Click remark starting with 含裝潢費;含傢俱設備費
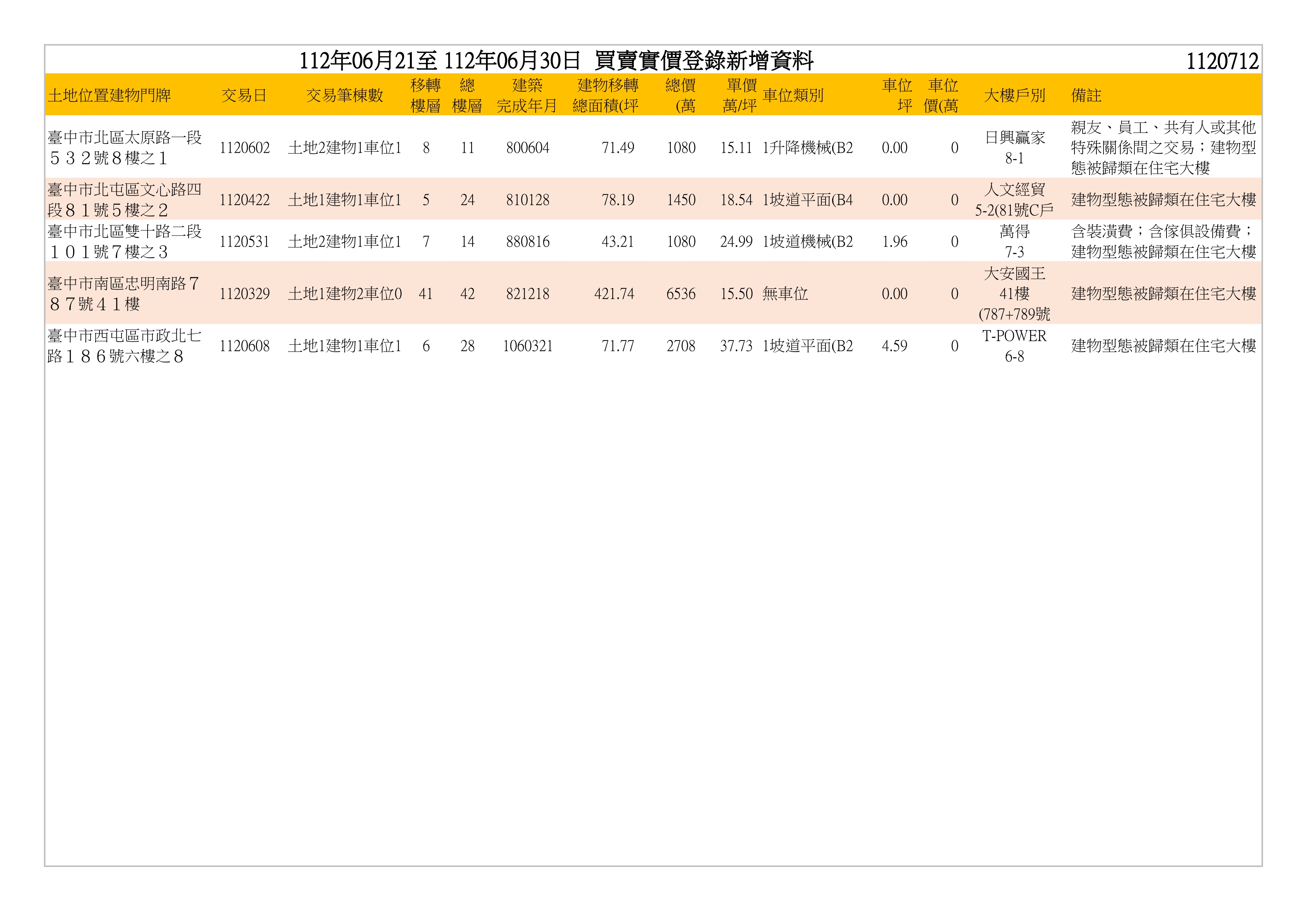 pos(1164,241)
